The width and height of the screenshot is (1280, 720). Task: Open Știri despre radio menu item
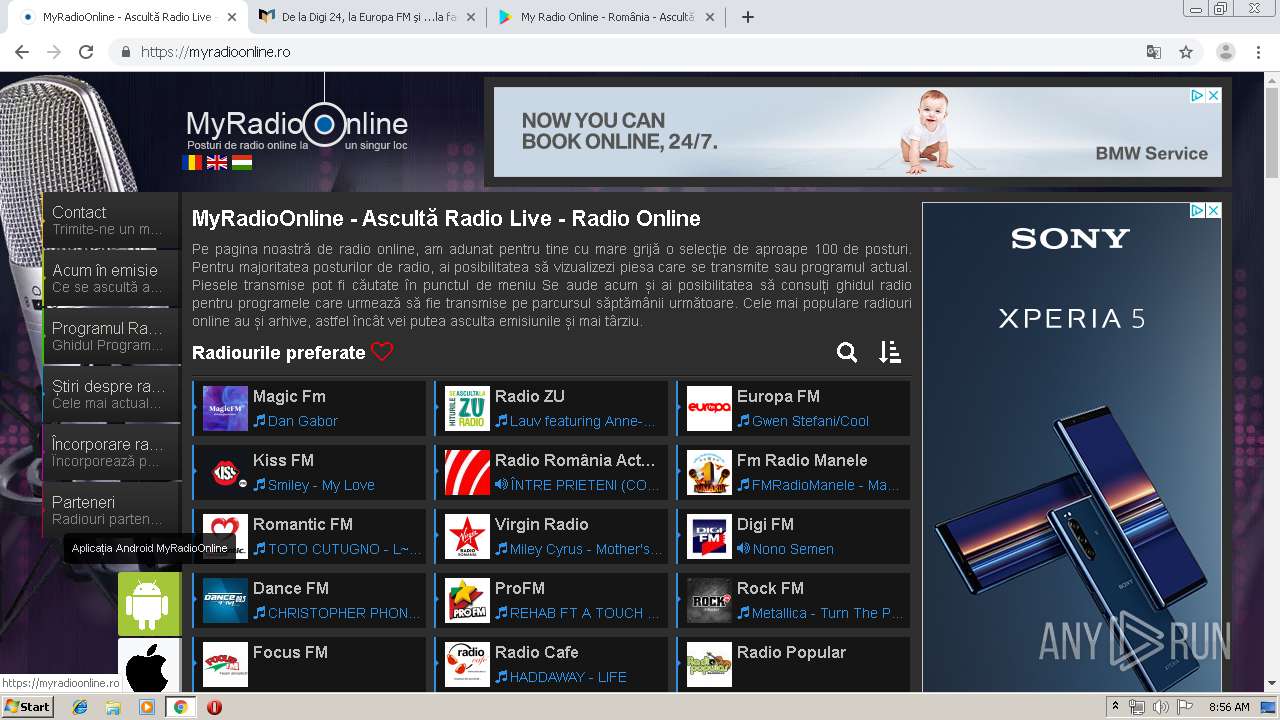click(110, 394)
